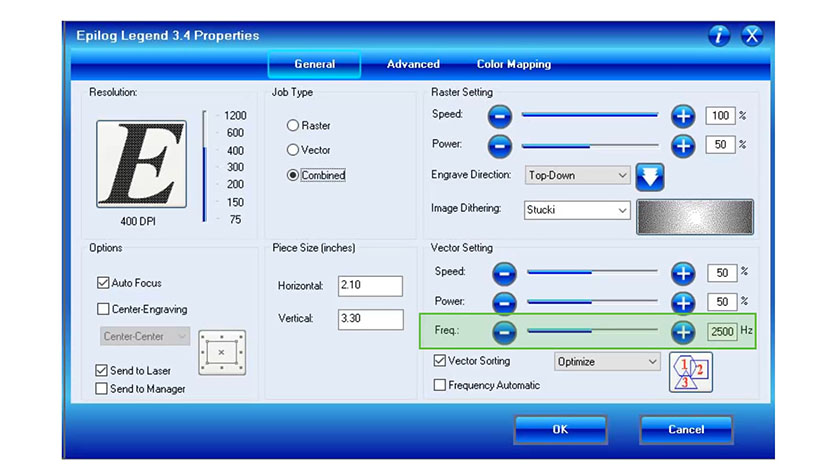Switch to the Advanced tab

pyautogui.click(x=413, y=64)
